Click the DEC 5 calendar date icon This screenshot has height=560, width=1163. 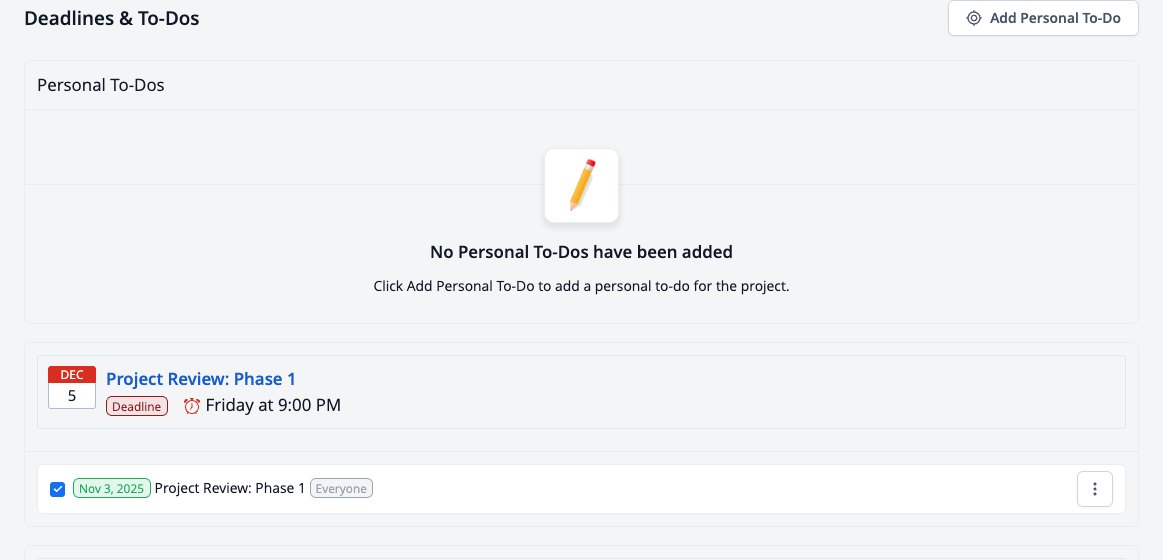point(72,387)
